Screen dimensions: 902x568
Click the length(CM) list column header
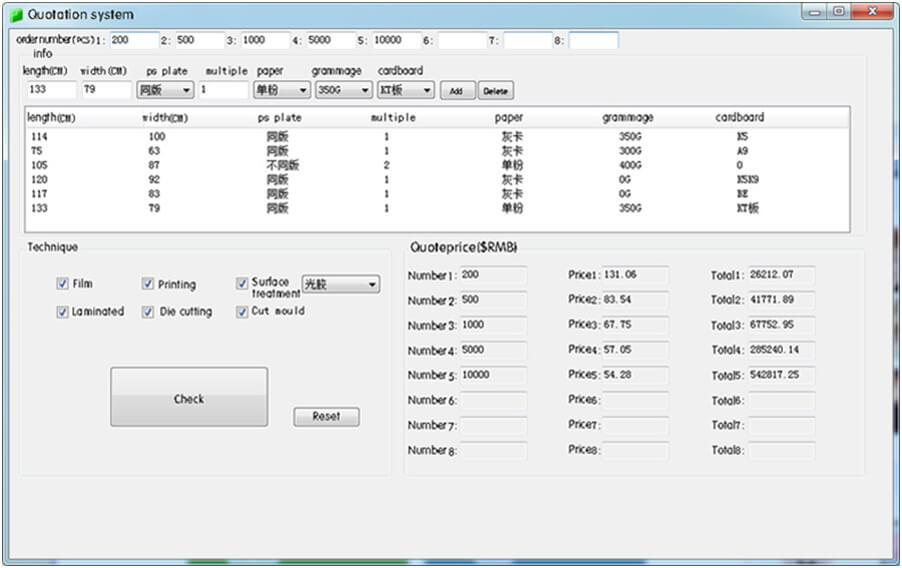coord(83,117)
